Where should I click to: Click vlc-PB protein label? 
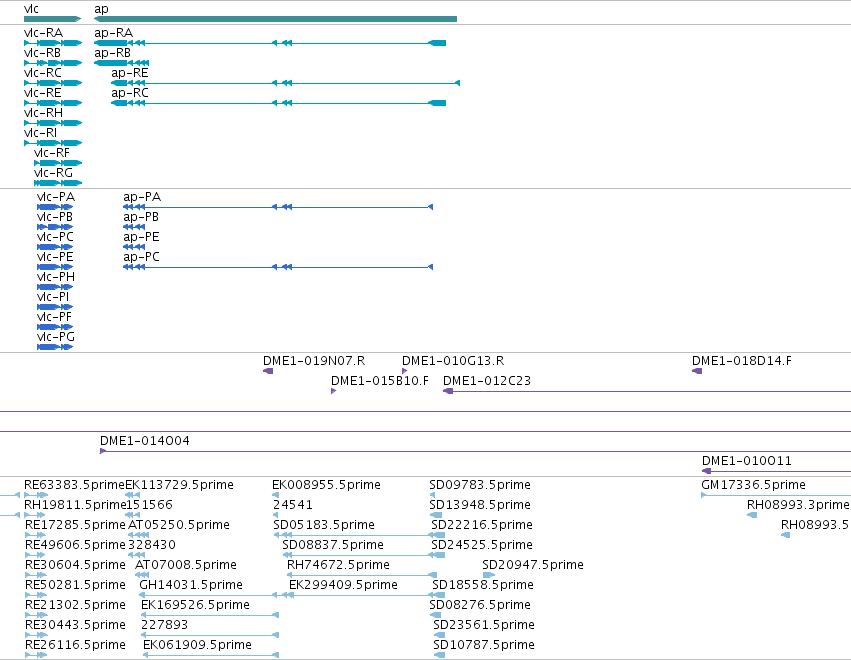click(55, 217)
